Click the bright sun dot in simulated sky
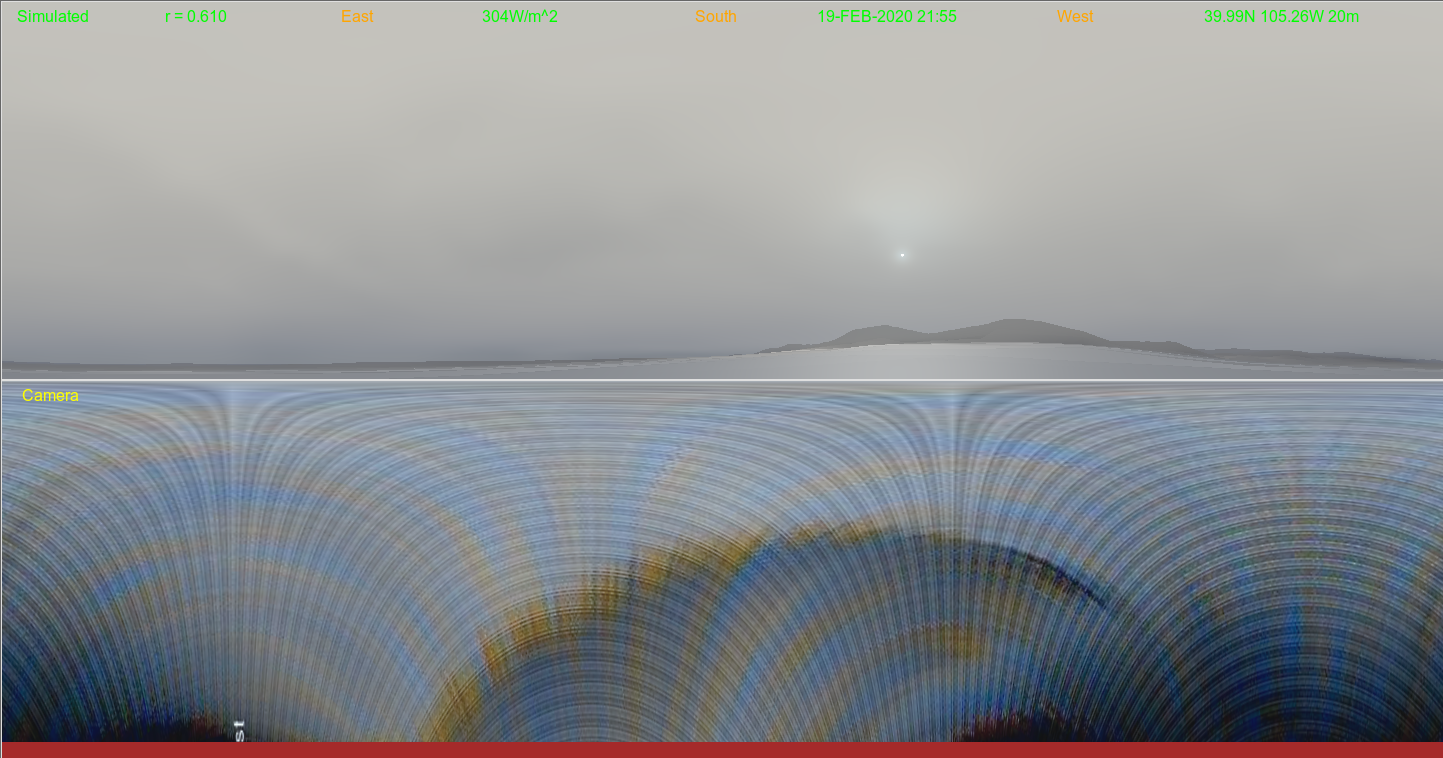This screenshot has width=1443, height=758. (x=902, y=255)
